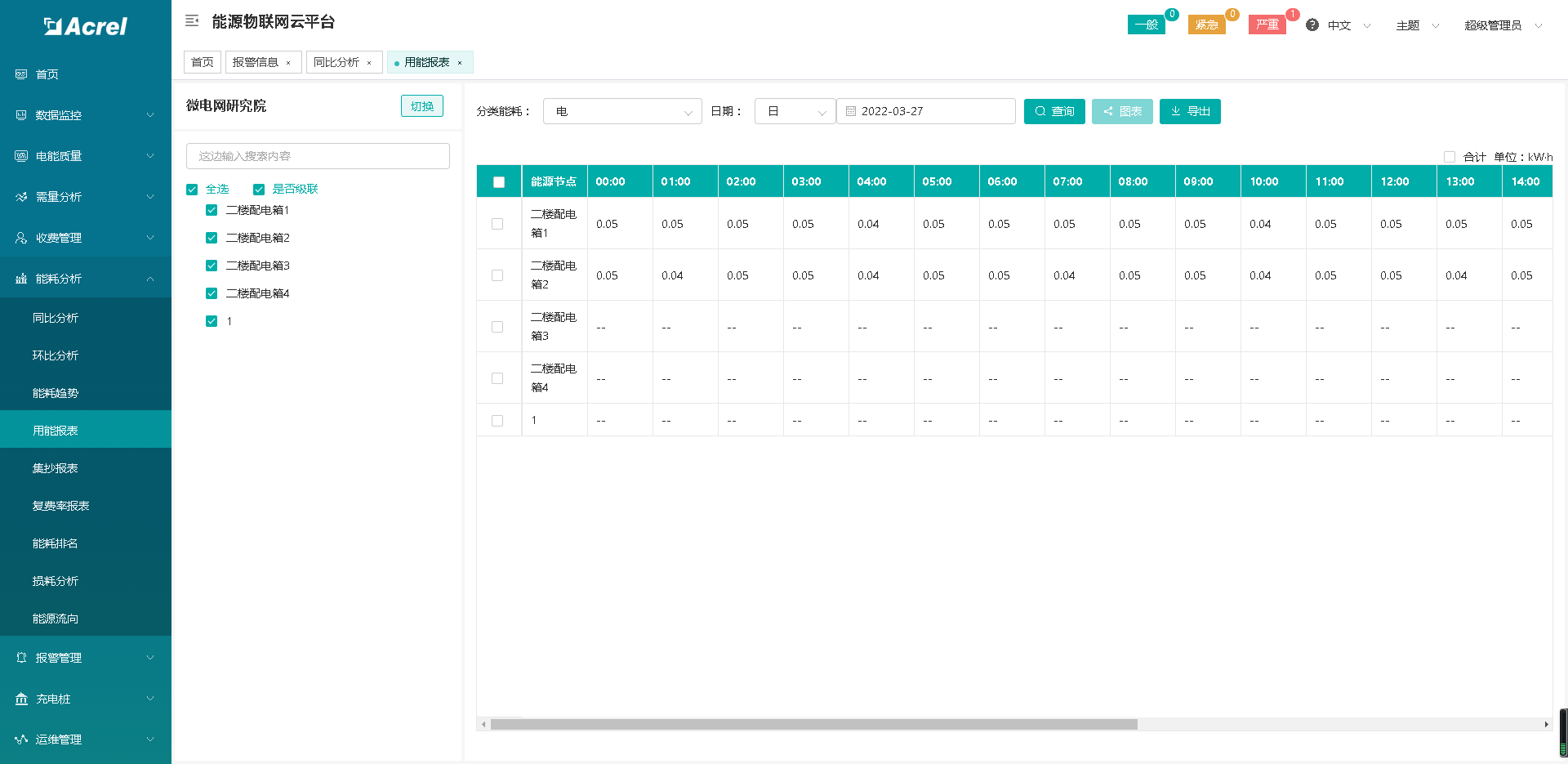
Task: Click the sidebar collapse hamburger icon
Action: 192,21
